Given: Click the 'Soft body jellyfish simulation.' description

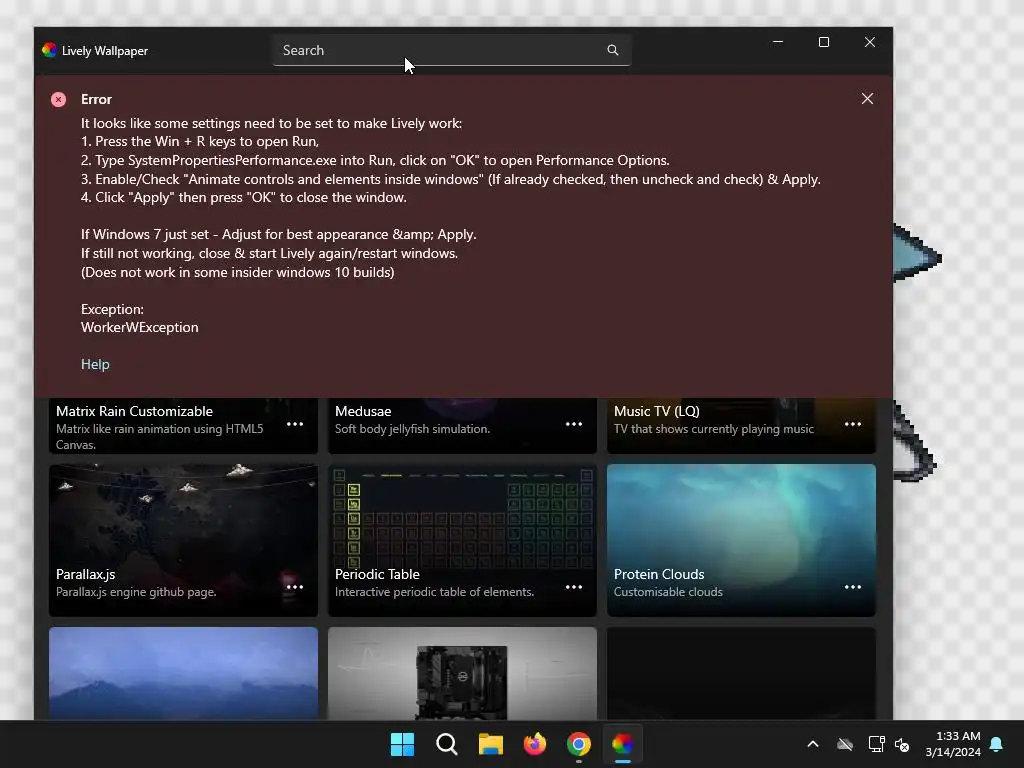Looking at the screenshot, I should [413, 429].
